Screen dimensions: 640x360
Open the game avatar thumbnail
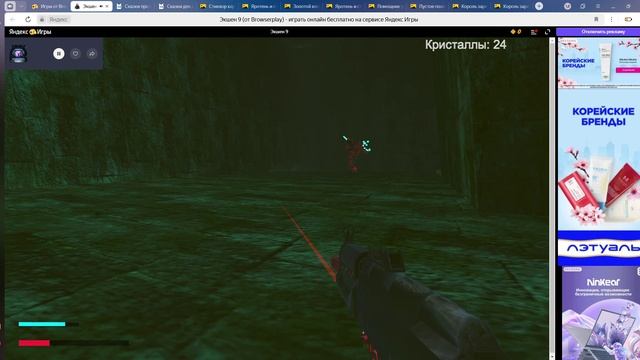18,54
